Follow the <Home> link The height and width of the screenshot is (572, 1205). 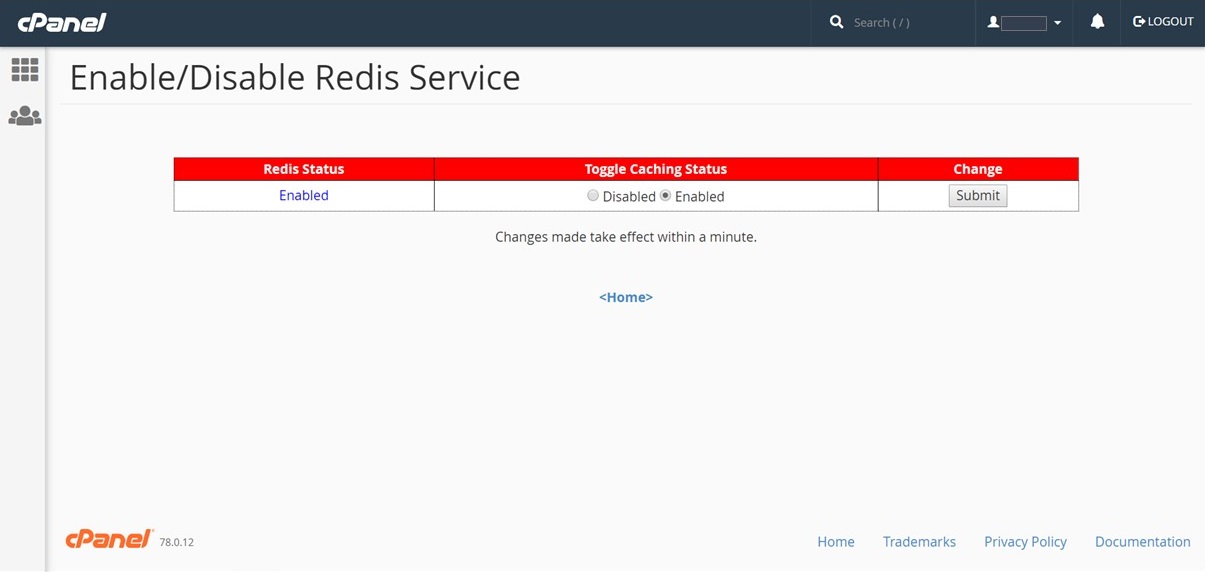(626, 297)
